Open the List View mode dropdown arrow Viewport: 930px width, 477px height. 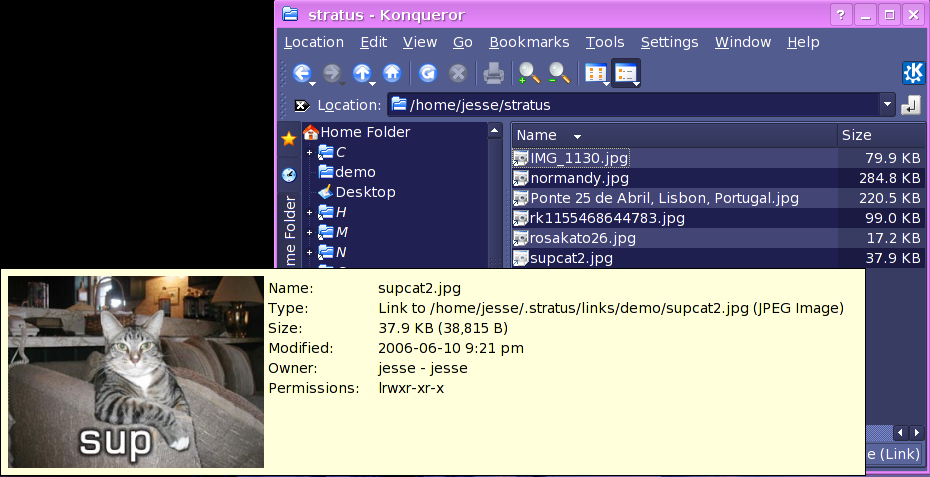click(x=636, y=84)
